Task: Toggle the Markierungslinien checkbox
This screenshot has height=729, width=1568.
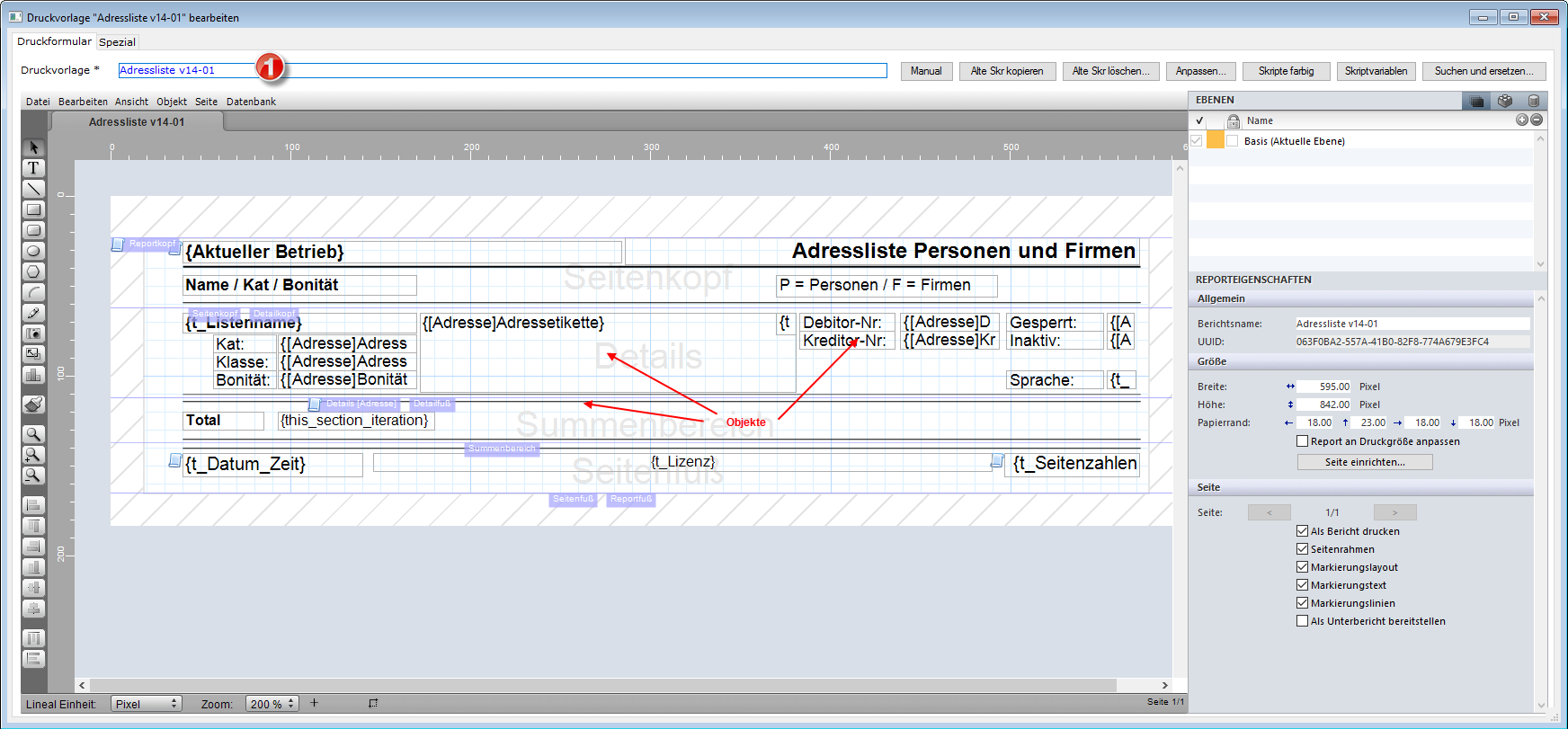Action: point(1302,603)
